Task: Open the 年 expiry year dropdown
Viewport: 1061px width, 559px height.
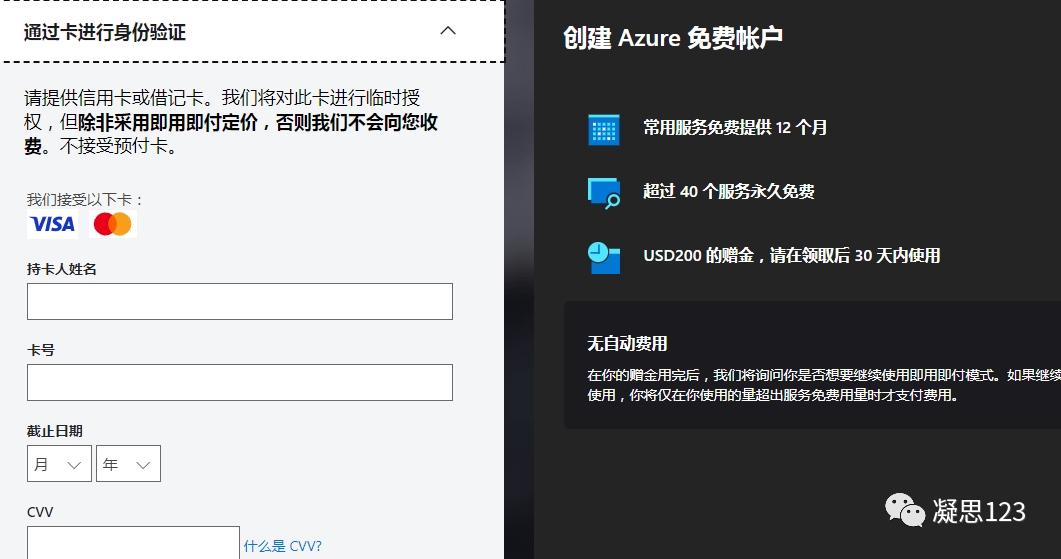Action: coord(128,464)
